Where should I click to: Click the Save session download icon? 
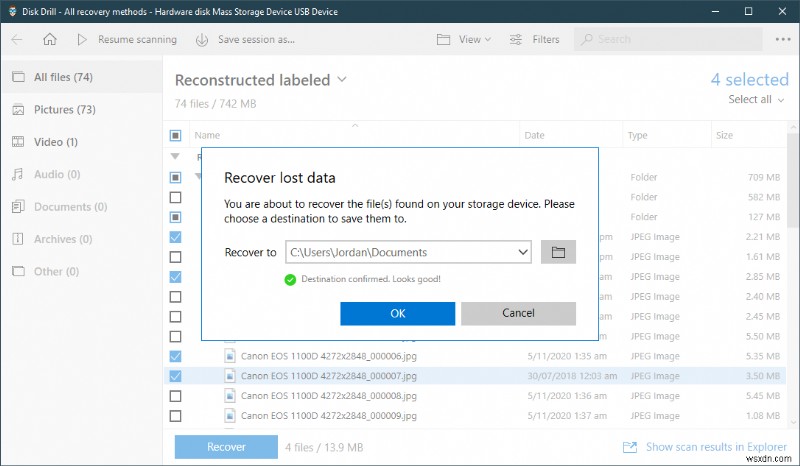click(201, 40)
